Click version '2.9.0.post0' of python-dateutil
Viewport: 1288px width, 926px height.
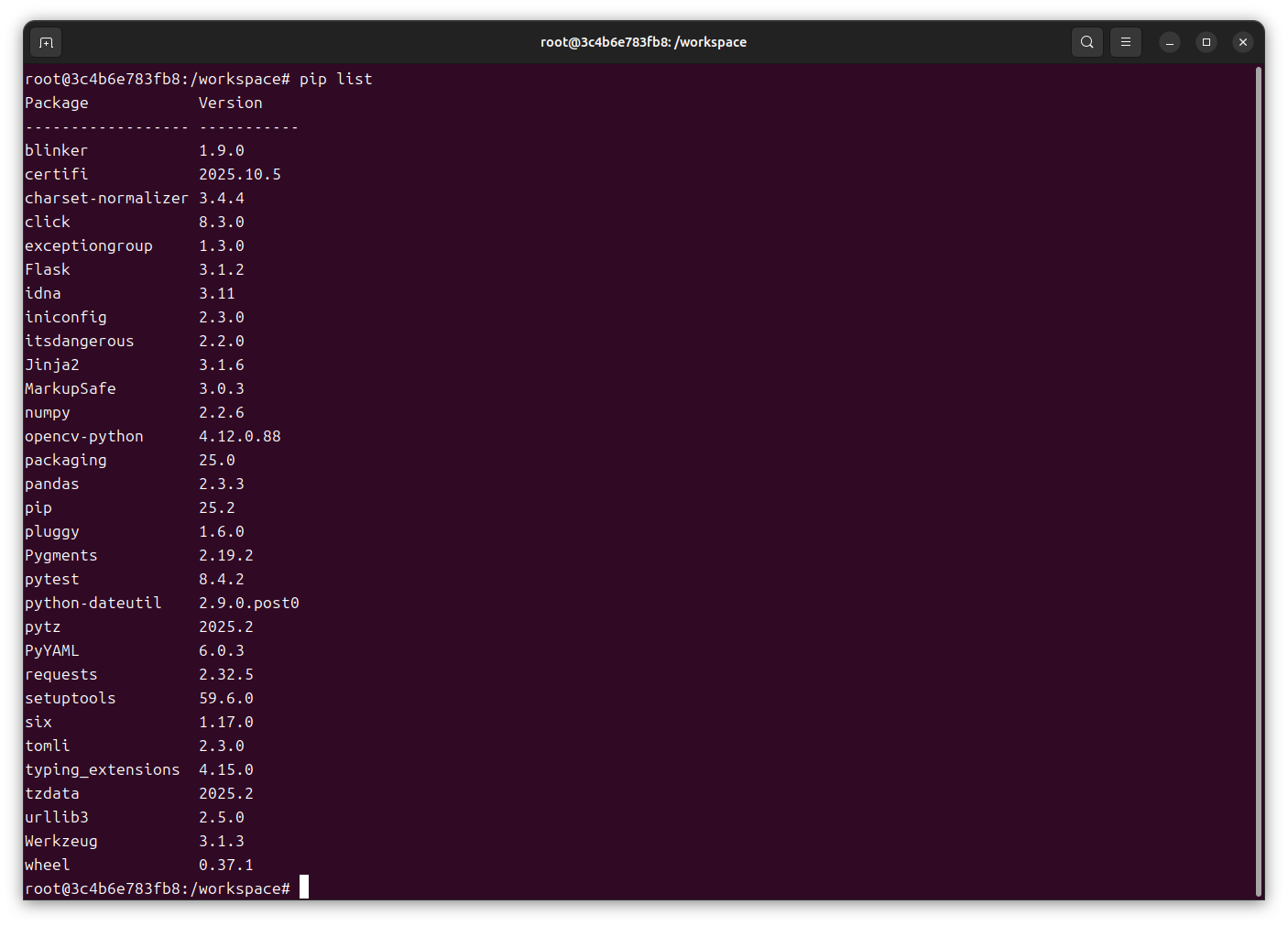coord(249,604)
